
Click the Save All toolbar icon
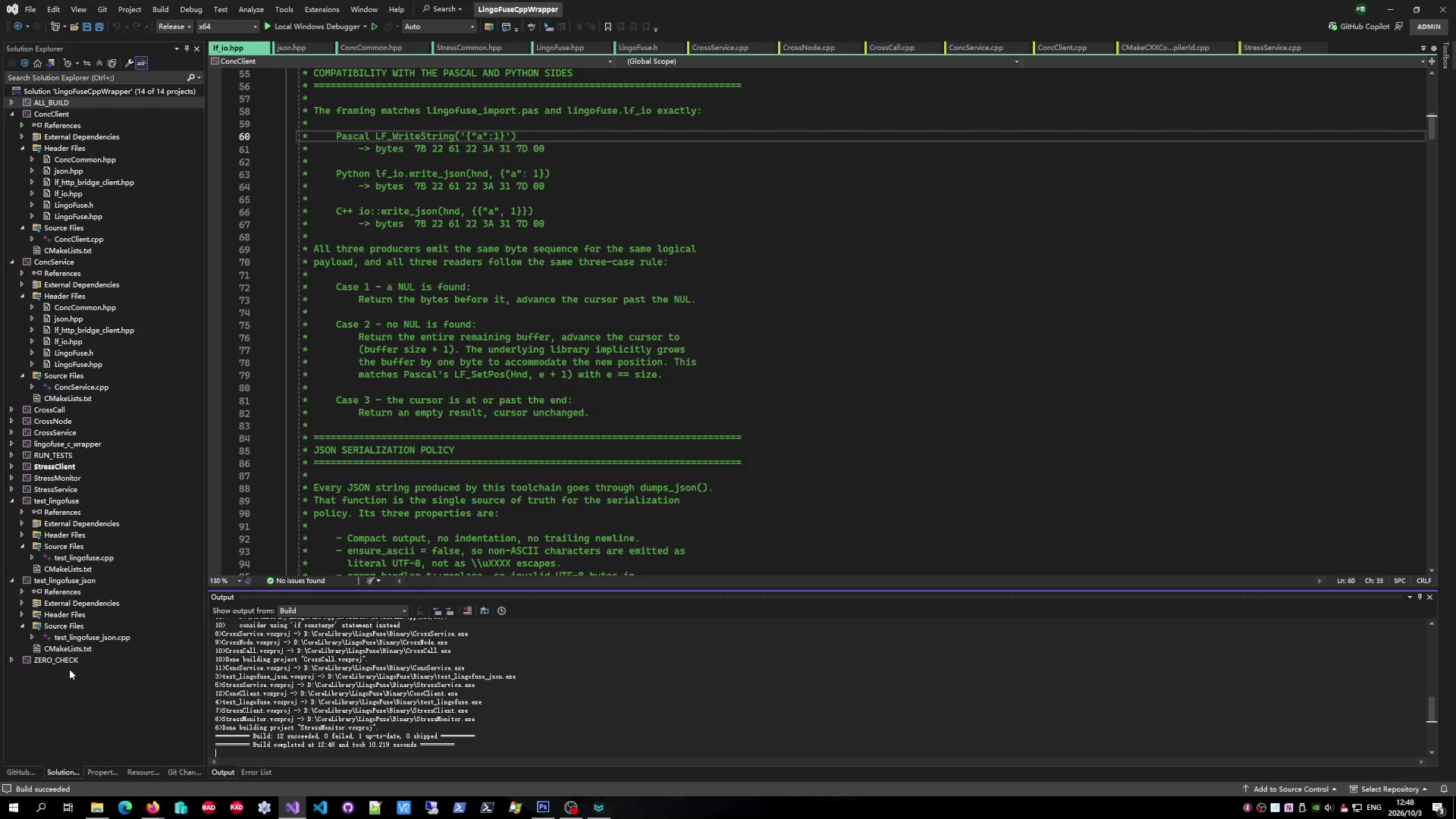click(99, 27)
